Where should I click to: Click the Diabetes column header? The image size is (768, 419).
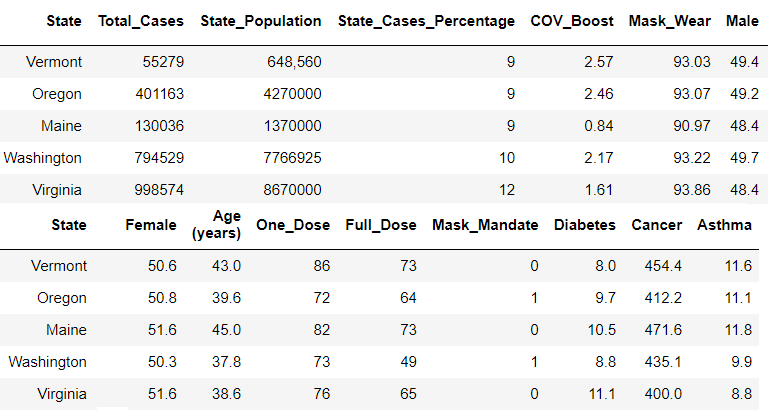[x=585, y=225]
